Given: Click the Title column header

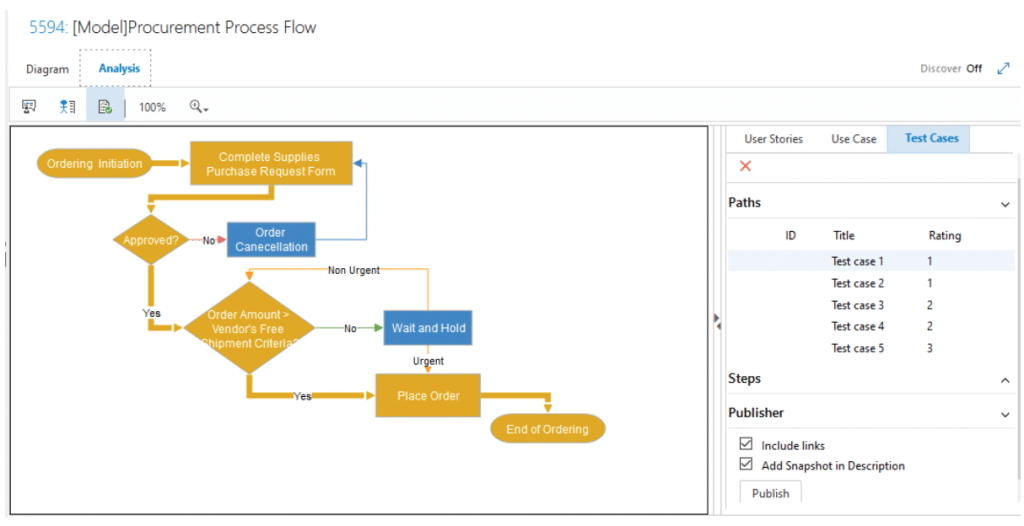Looking at the screenshot, I should coord(844,235).
